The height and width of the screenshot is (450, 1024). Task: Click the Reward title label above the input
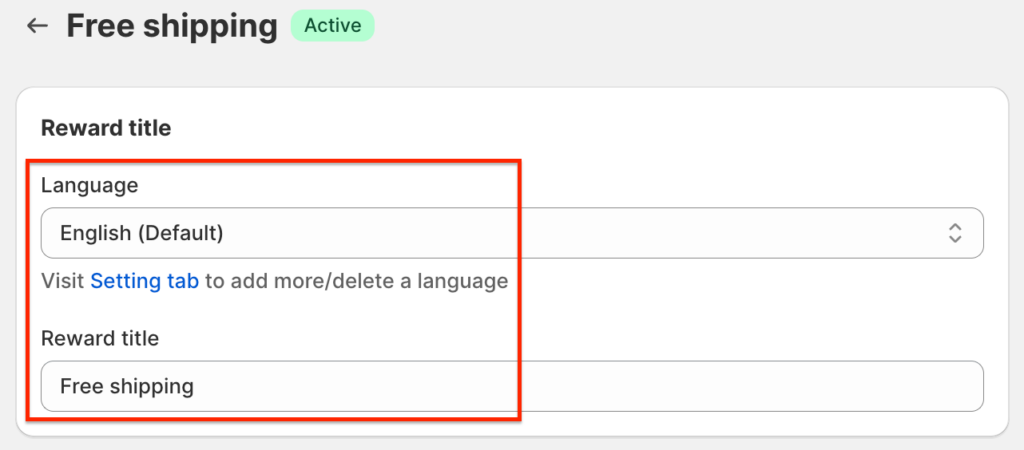(x=100, y=338)
